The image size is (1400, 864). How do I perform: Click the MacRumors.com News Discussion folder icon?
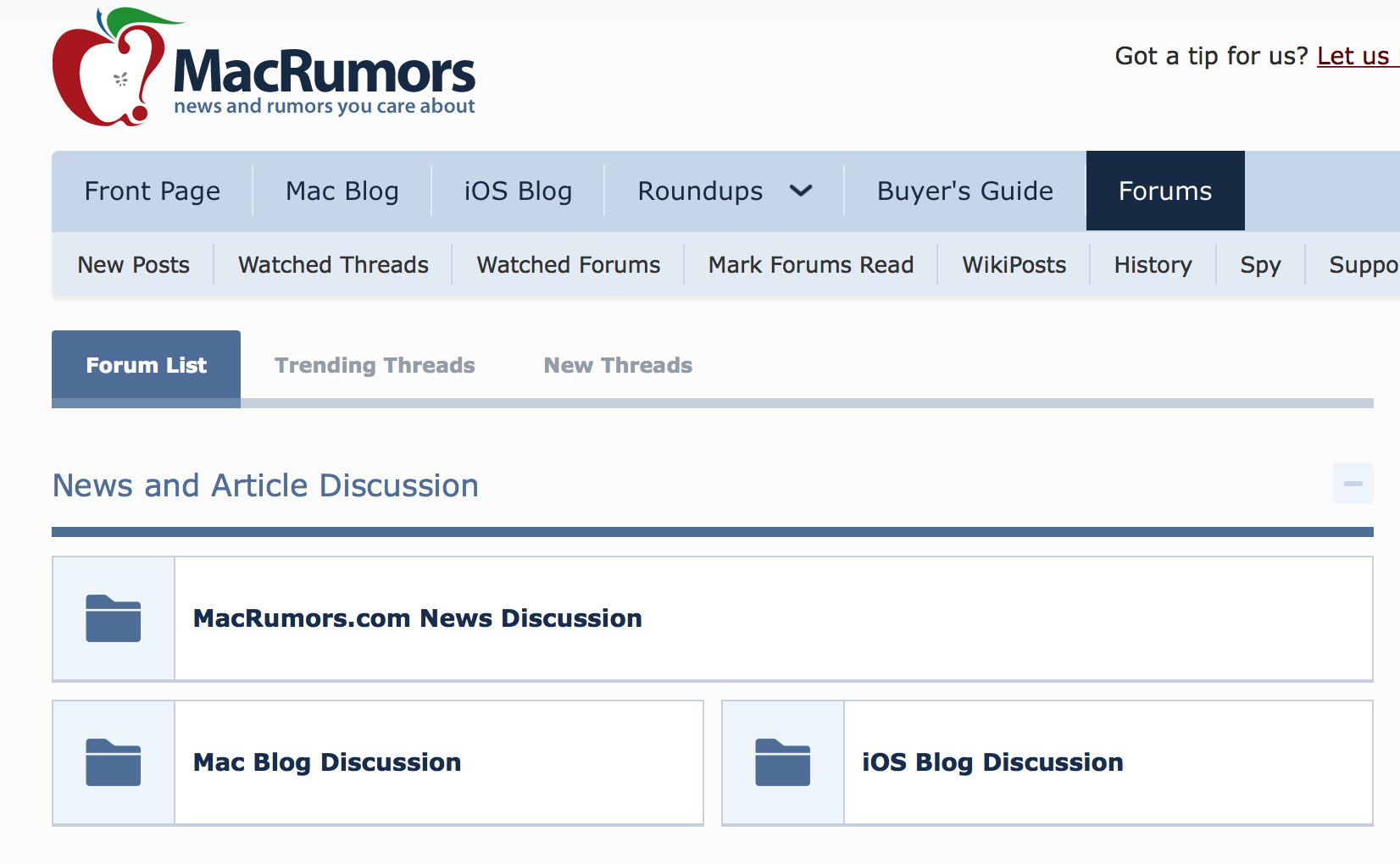click(x=114, y=618)
